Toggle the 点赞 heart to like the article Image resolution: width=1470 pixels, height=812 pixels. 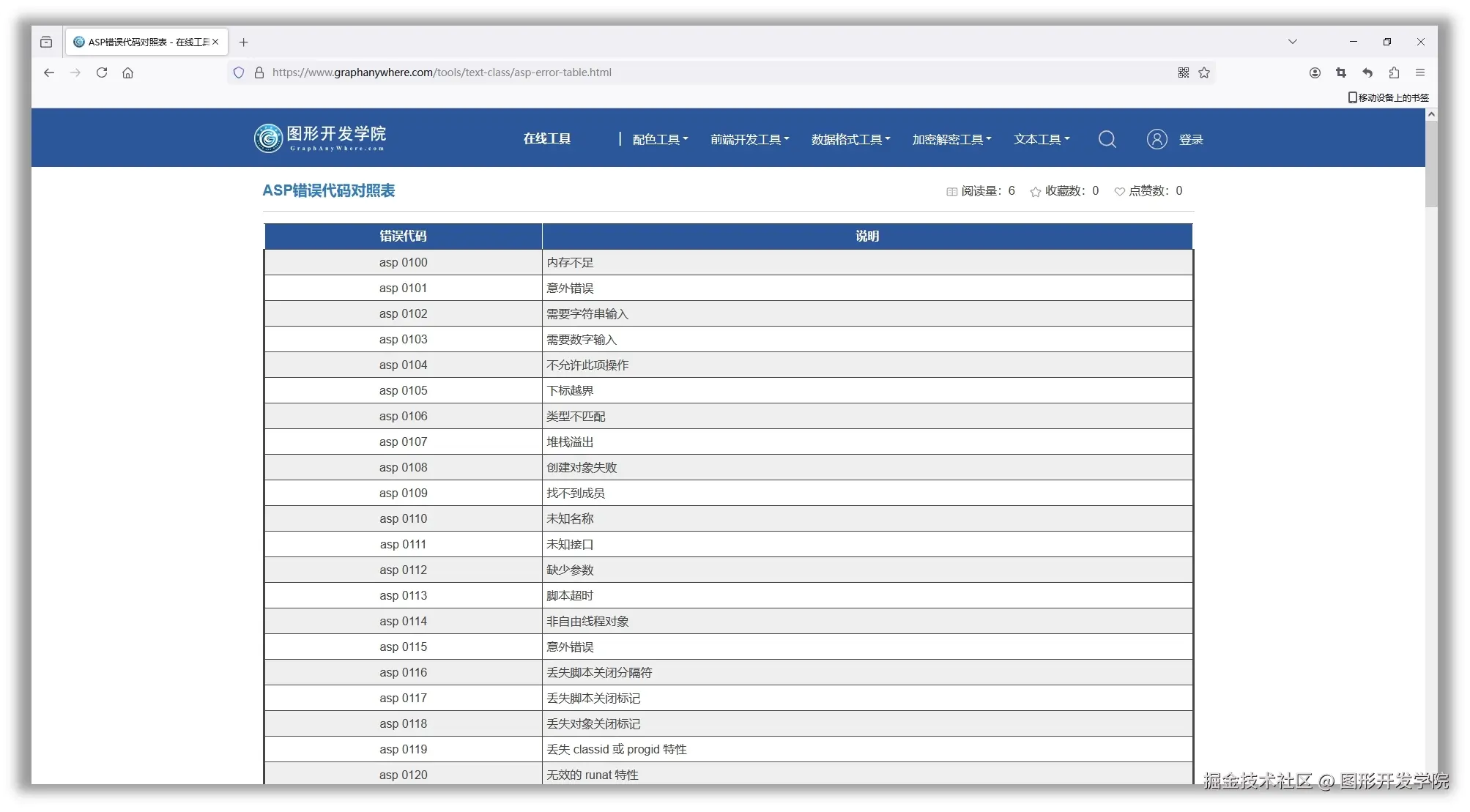(x=1119, y=191)
